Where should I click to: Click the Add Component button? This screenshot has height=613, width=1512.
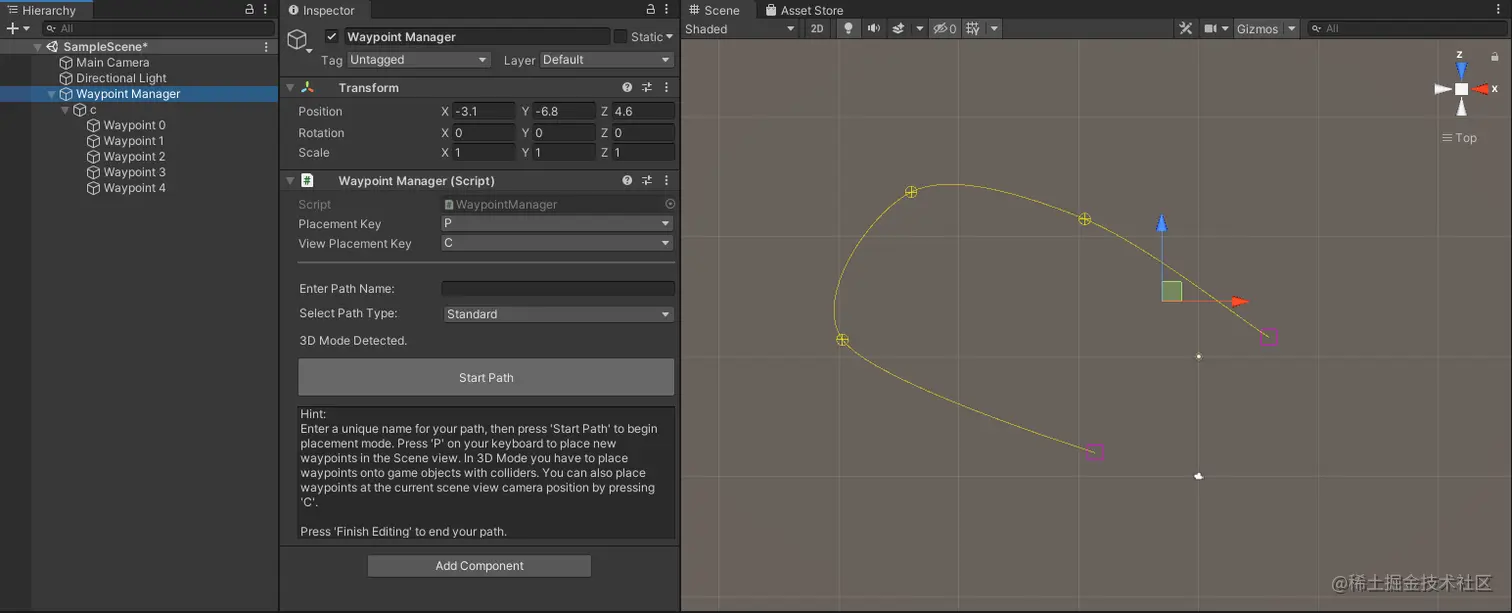478,566
